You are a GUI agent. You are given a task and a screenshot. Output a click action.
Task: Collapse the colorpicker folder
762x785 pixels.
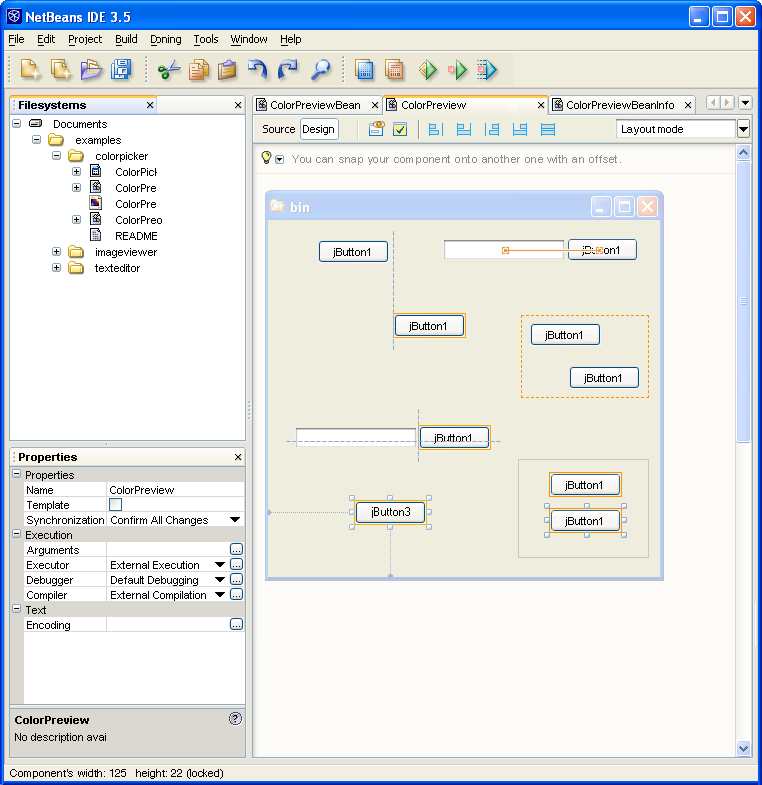(x=57, y=156)
